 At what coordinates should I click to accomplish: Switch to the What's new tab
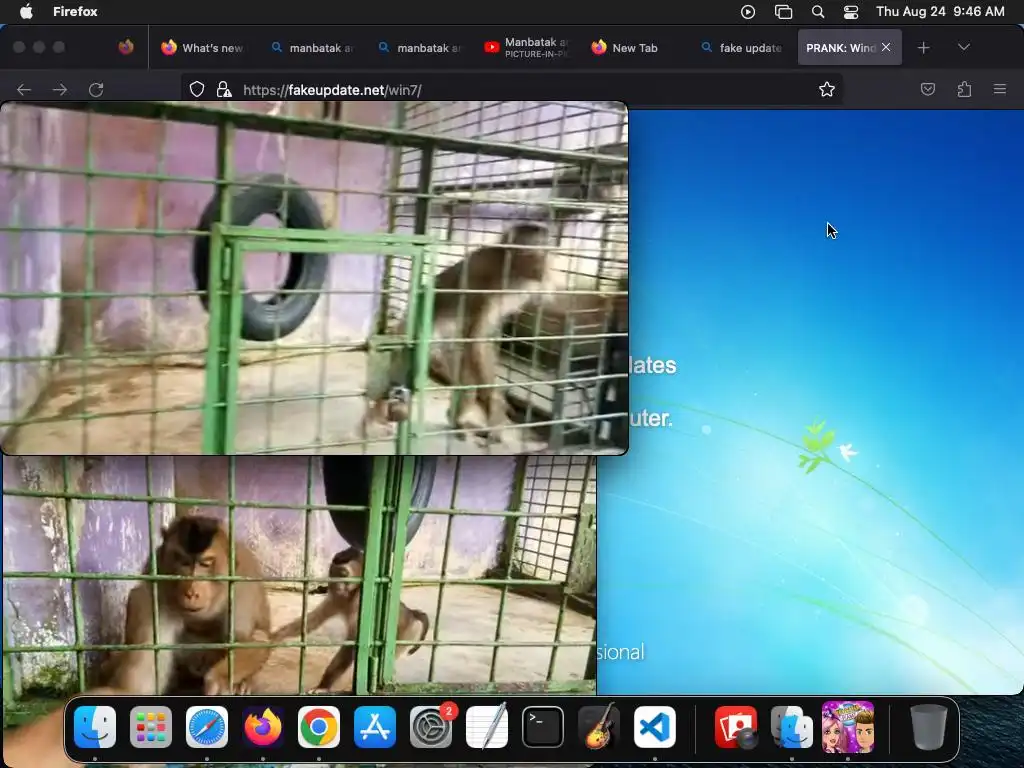(x=202, y=48)
